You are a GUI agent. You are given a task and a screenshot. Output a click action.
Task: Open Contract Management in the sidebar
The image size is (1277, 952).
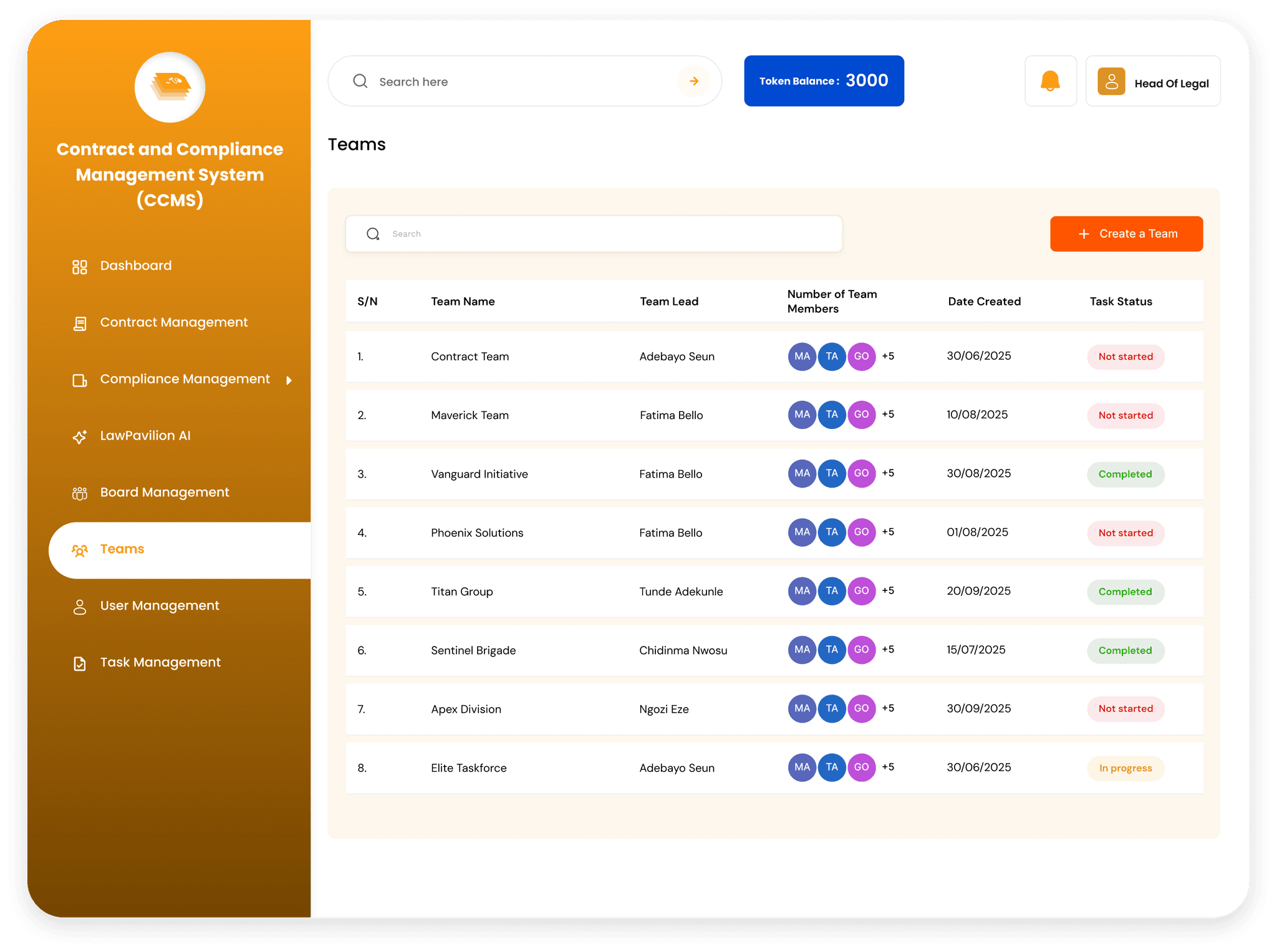[173, 322]
